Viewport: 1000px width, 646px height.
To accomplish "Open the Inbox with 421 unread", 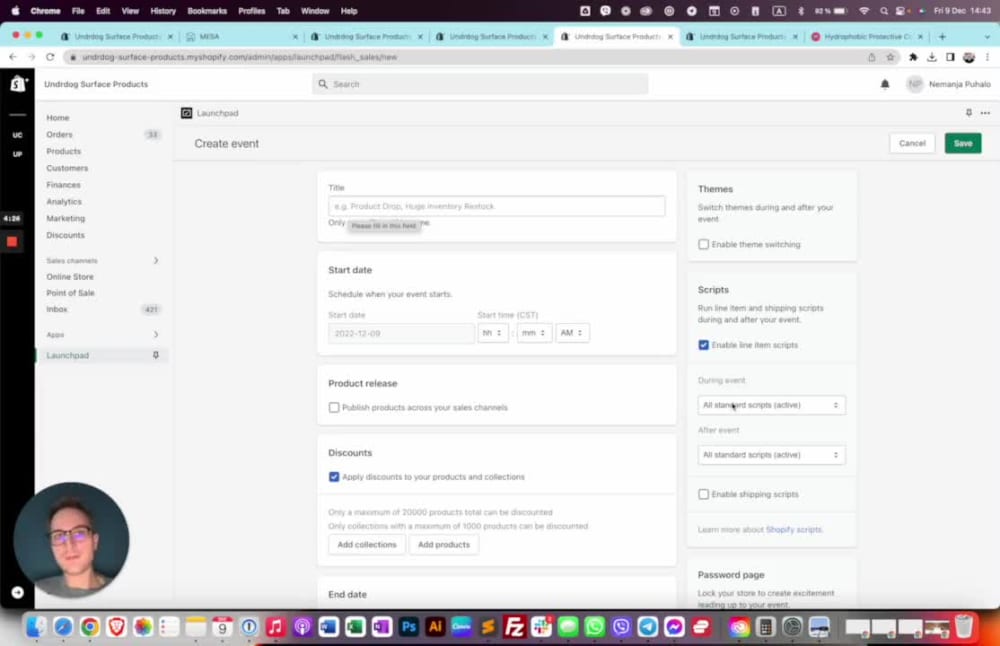I will coord(57,309).
